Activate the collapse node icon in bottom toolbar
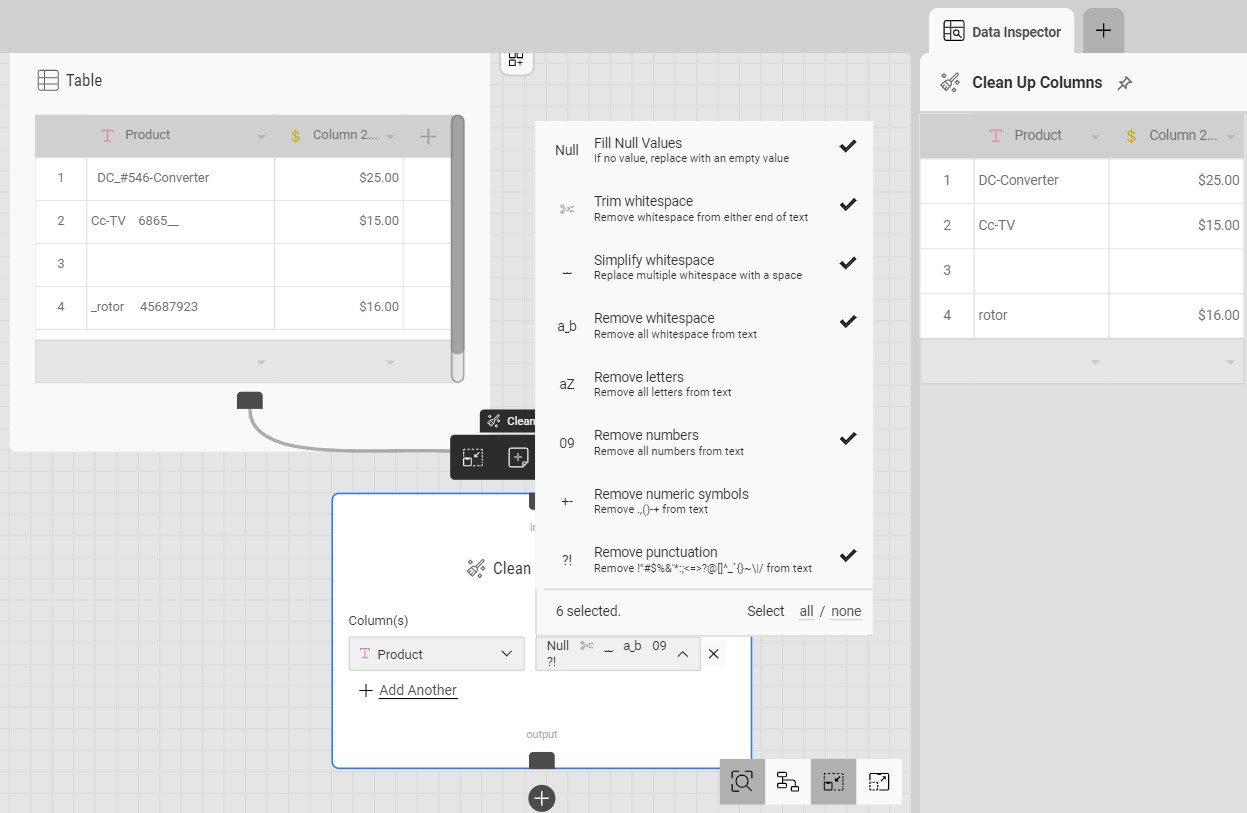Viewport: 1247px width, 813px height. click(x=833, y=782)
